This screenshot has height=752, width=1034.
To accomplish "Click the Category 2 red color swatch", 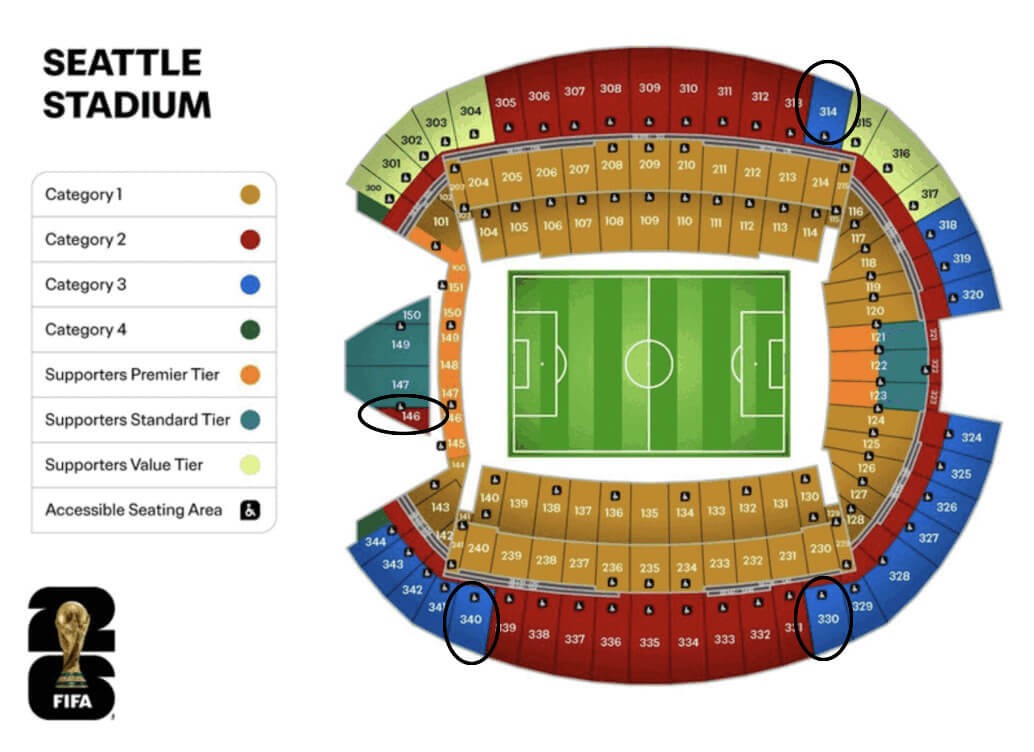I will (x=250, y=240).
